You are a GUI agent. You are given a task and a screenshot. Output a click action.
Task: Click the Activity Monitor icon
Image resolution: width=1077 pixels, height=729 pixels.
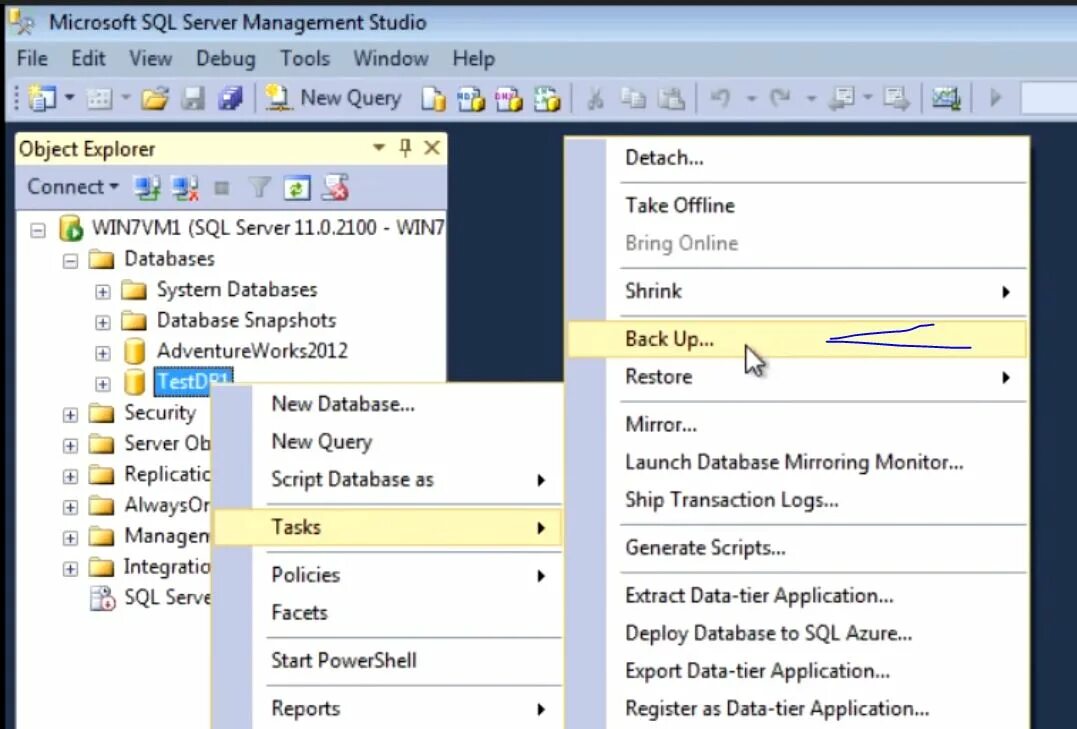[x=946, y=98]
